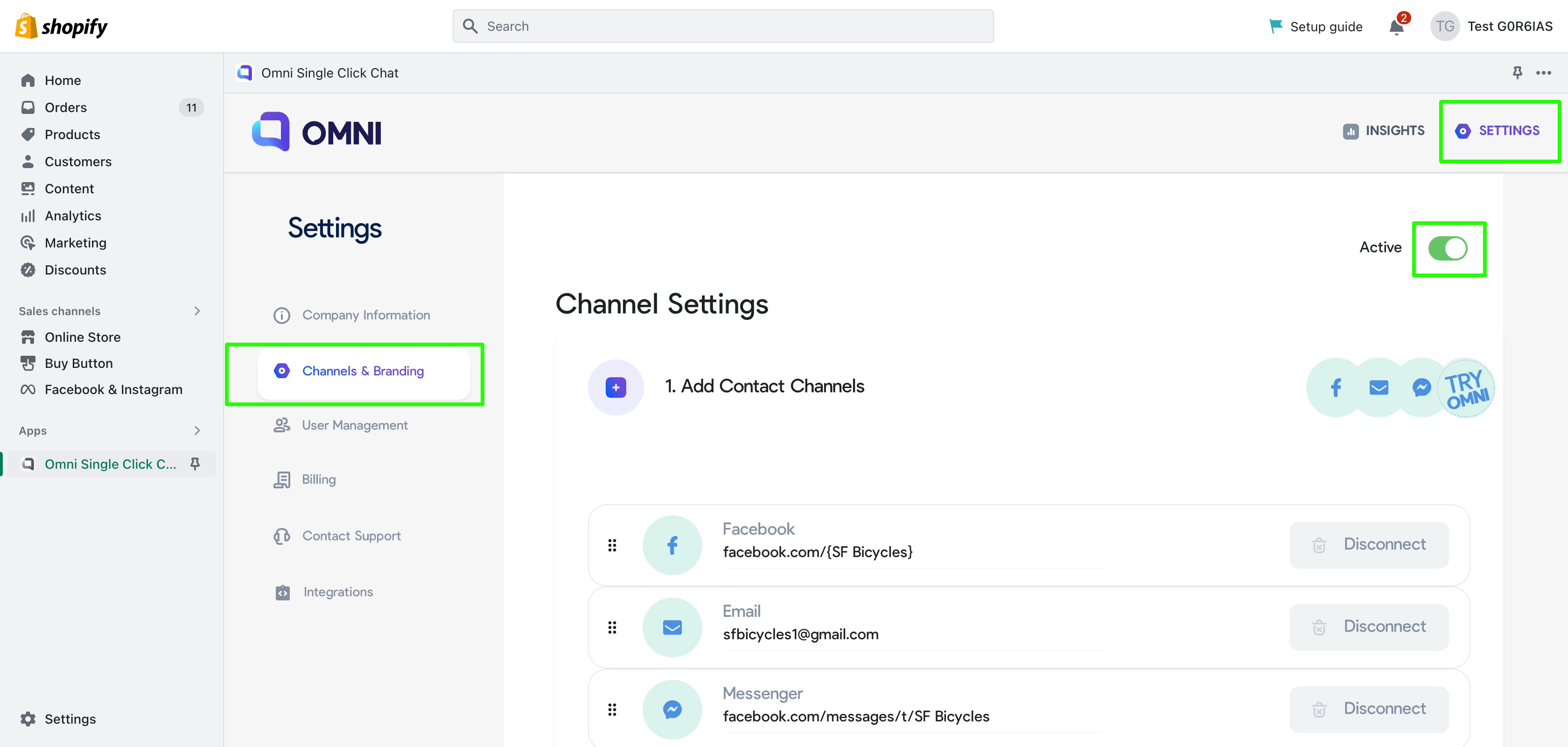The height and width of the screenshot is (747, 1568).
Task: Click the Try Omni badge
Action: (x=1466, y=388)
